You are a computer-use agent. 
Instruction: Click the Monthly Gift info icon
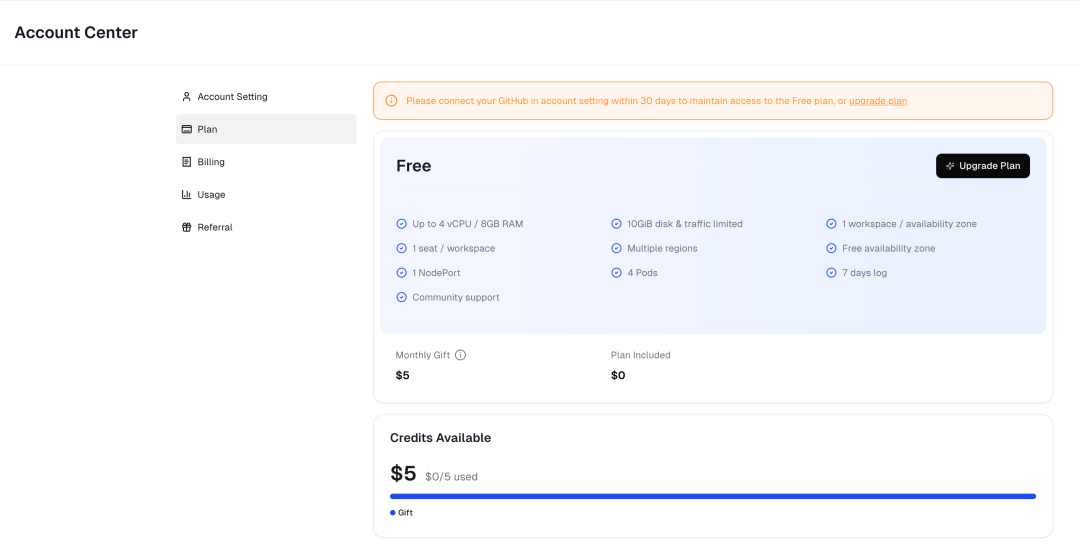click(x=460, y=355)
